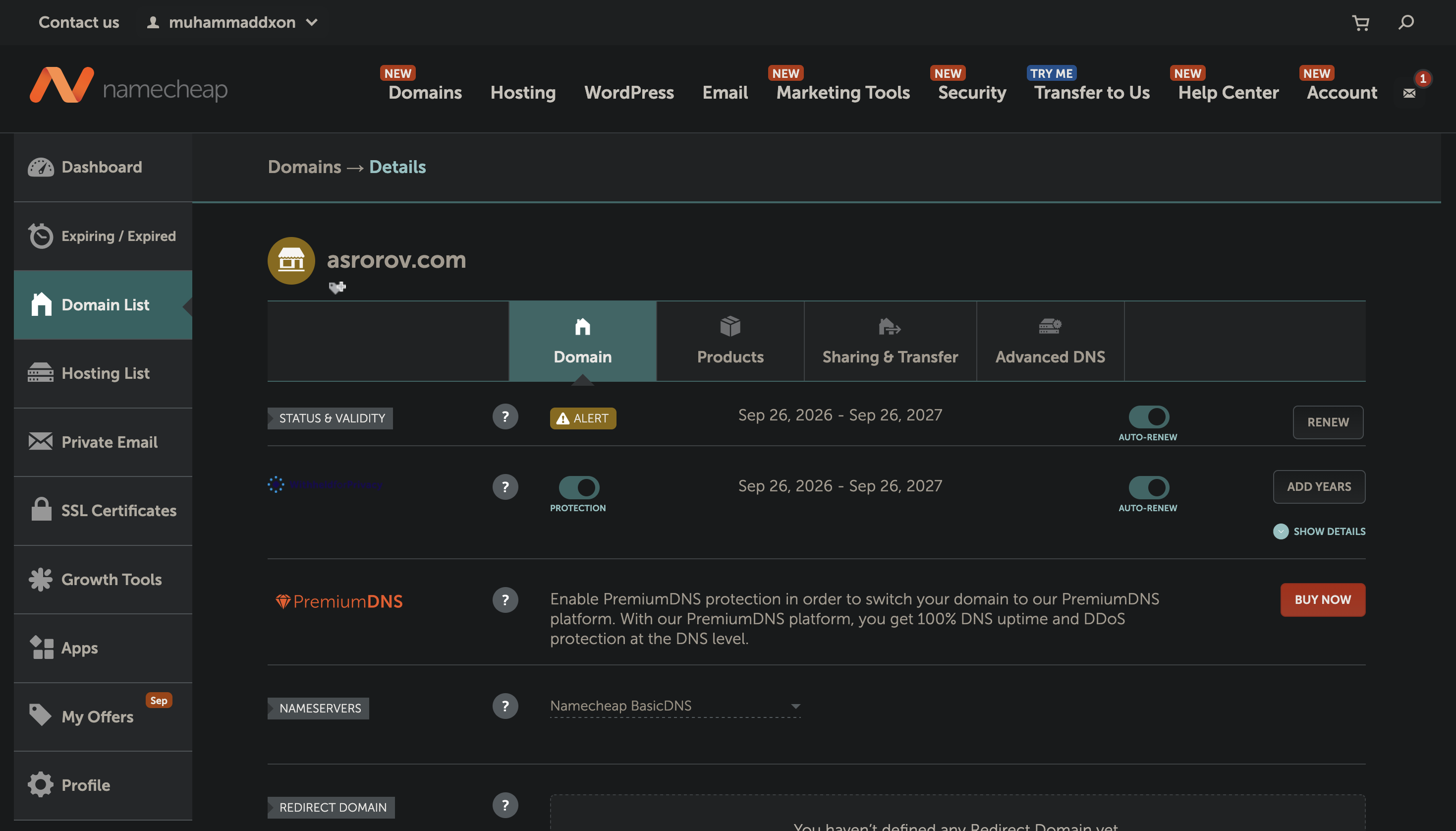
Task: Click the search magnifier icon
Action: pos(1406,22)
